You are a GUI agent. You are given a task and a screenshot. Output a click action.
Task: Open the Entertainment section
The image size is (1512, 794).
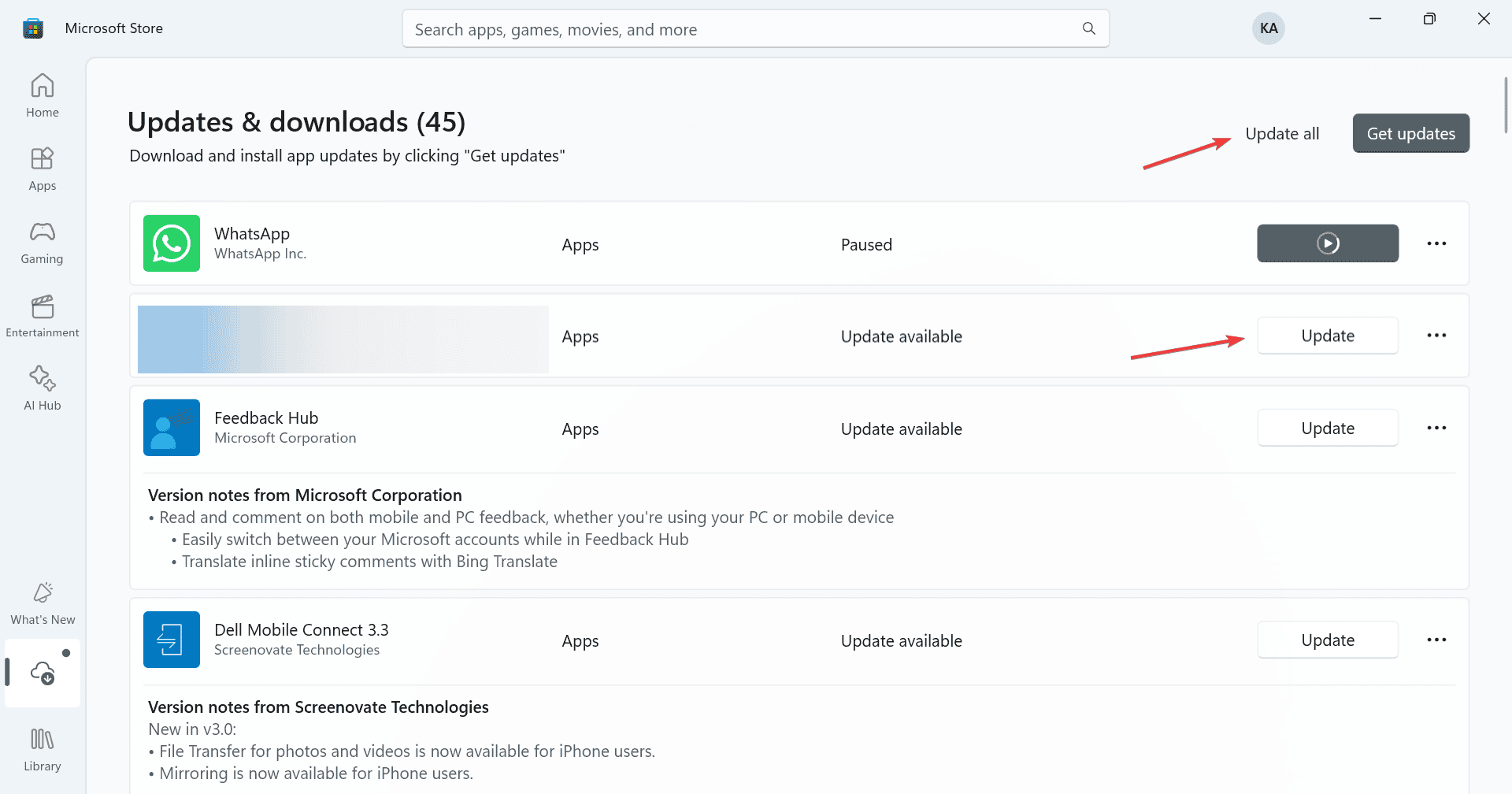click(x=43, y=316)
